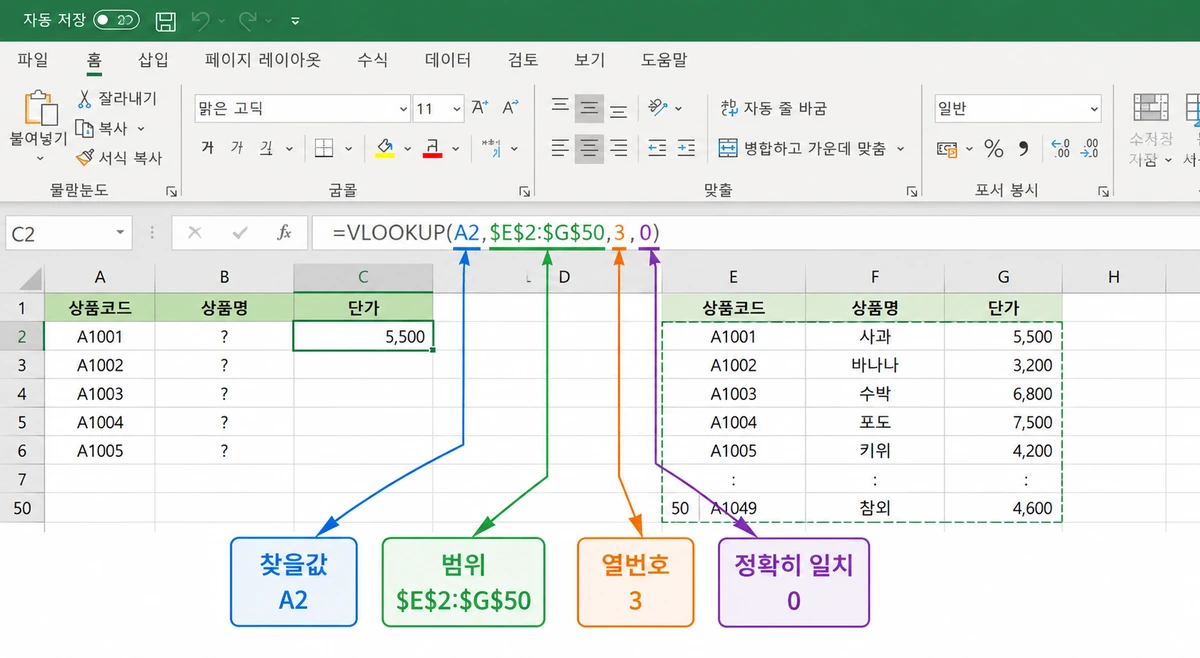Switch to the 삽입 tab

click(x=153, y=59)
